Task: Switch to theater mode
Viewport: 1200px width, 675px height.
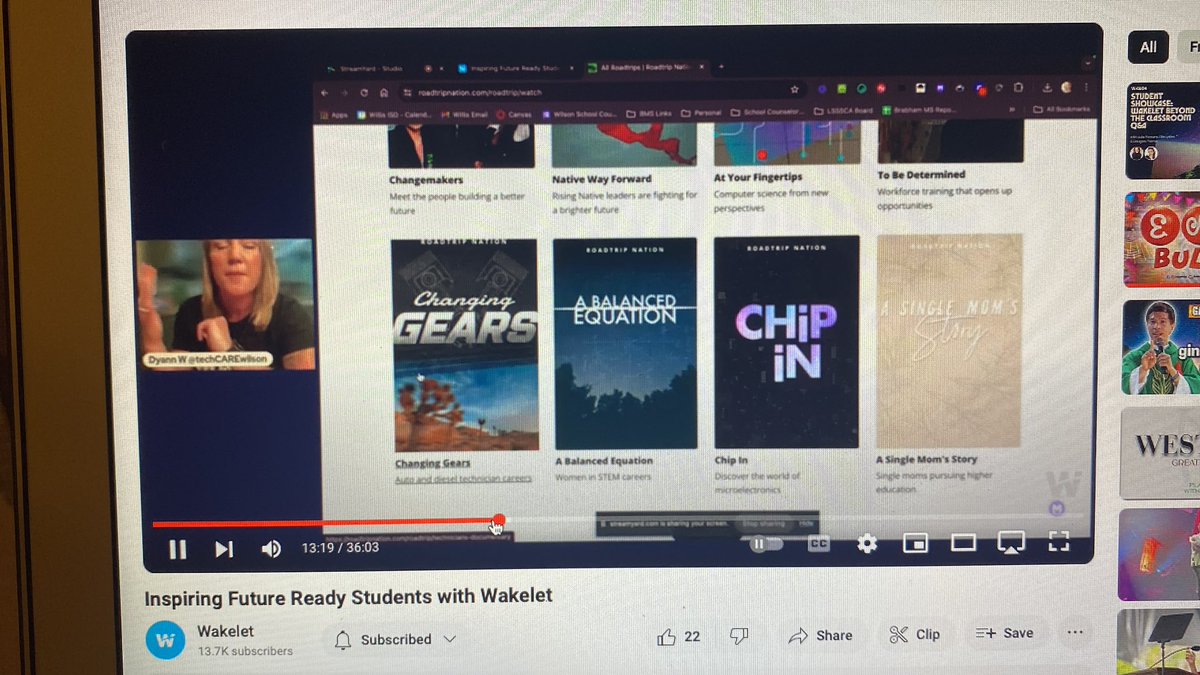Action: (963, 542)
